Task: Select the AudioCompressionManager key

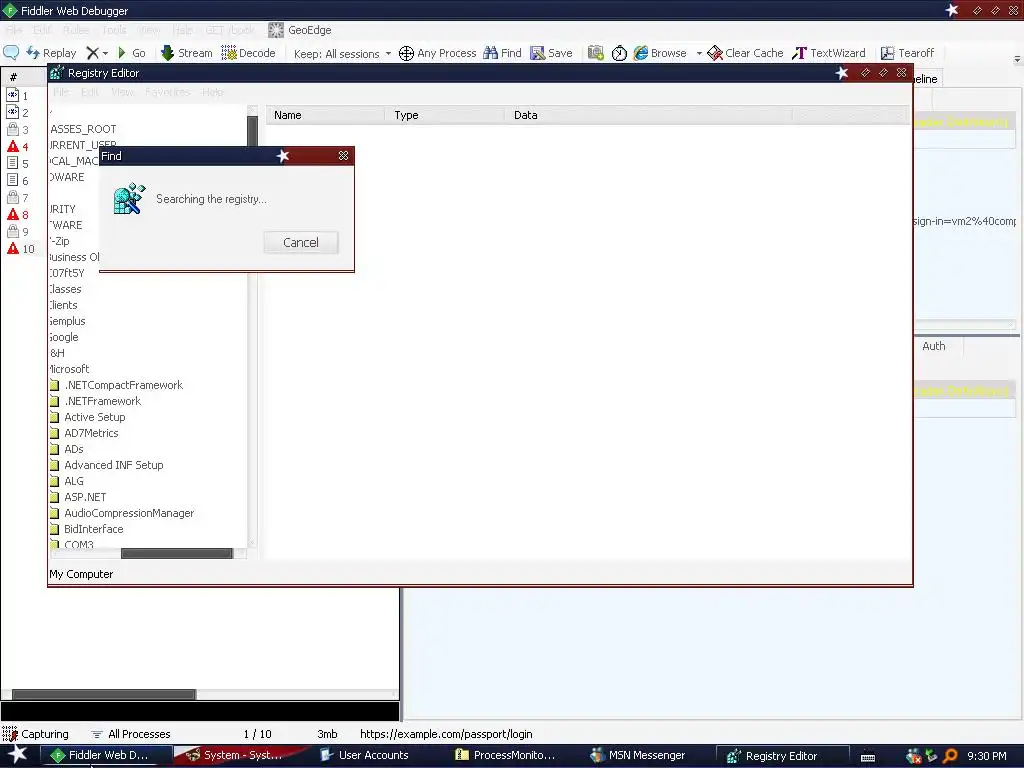Action: coord(129,513)
